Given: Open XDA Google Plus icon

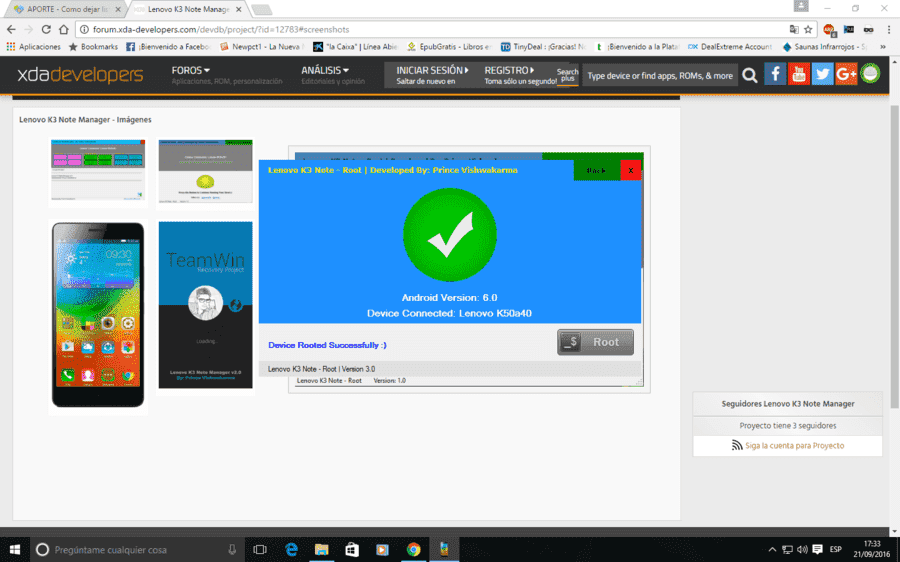Looking at the screenshot, I should 846,74.
